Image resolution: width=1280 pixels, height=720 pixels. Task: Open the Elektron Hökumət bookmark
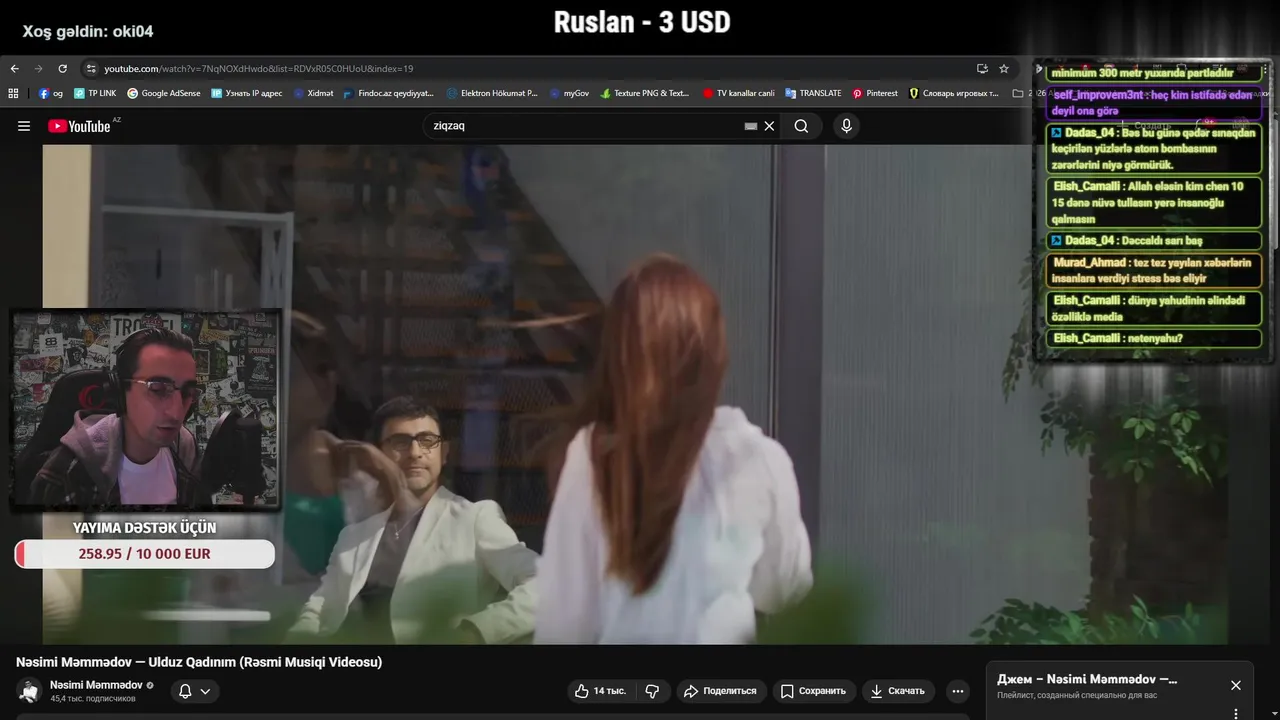(492, 93)
